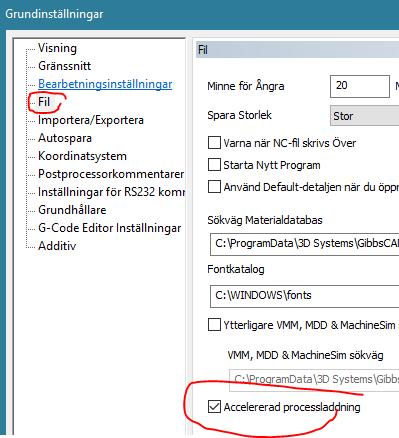Open the Bearbetningsinställningar link
The width and height of the screenshot is (399, 438).
point(105,84)
